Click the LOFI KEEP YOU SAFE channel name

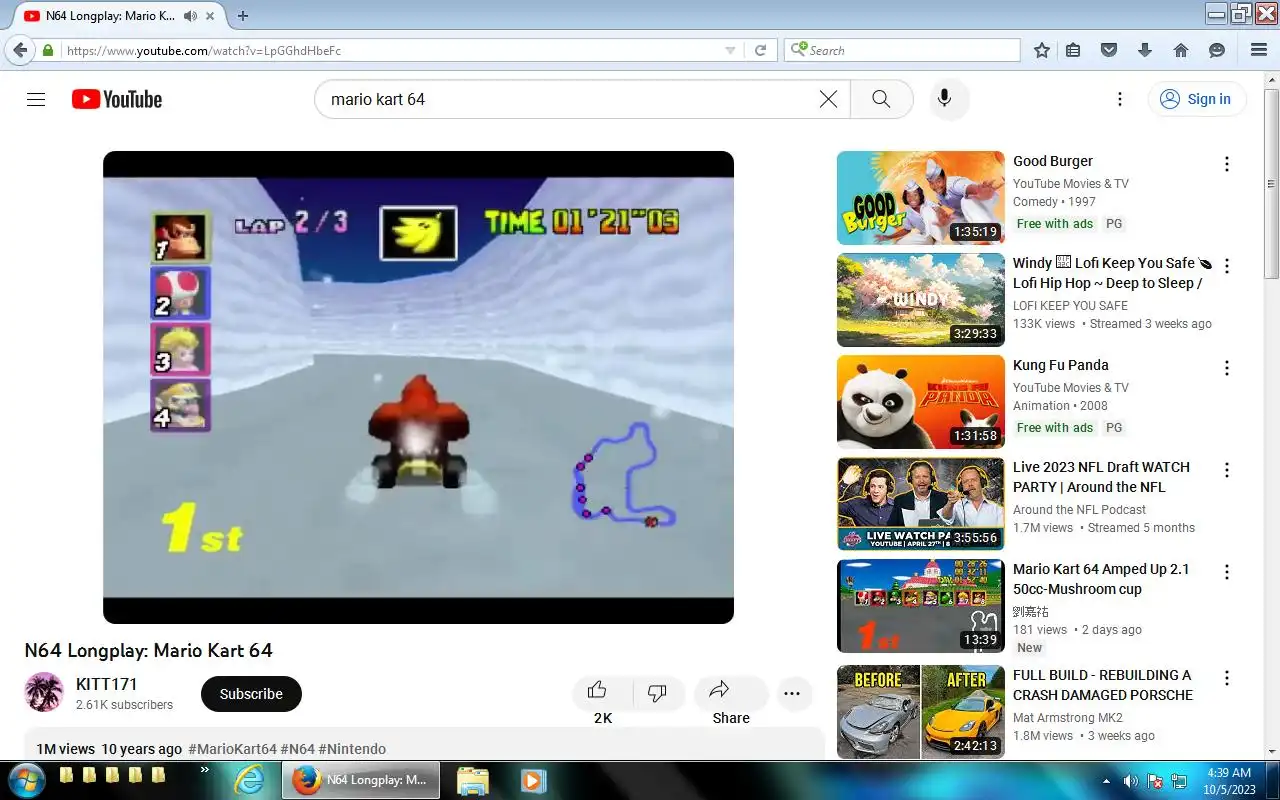1070,306
